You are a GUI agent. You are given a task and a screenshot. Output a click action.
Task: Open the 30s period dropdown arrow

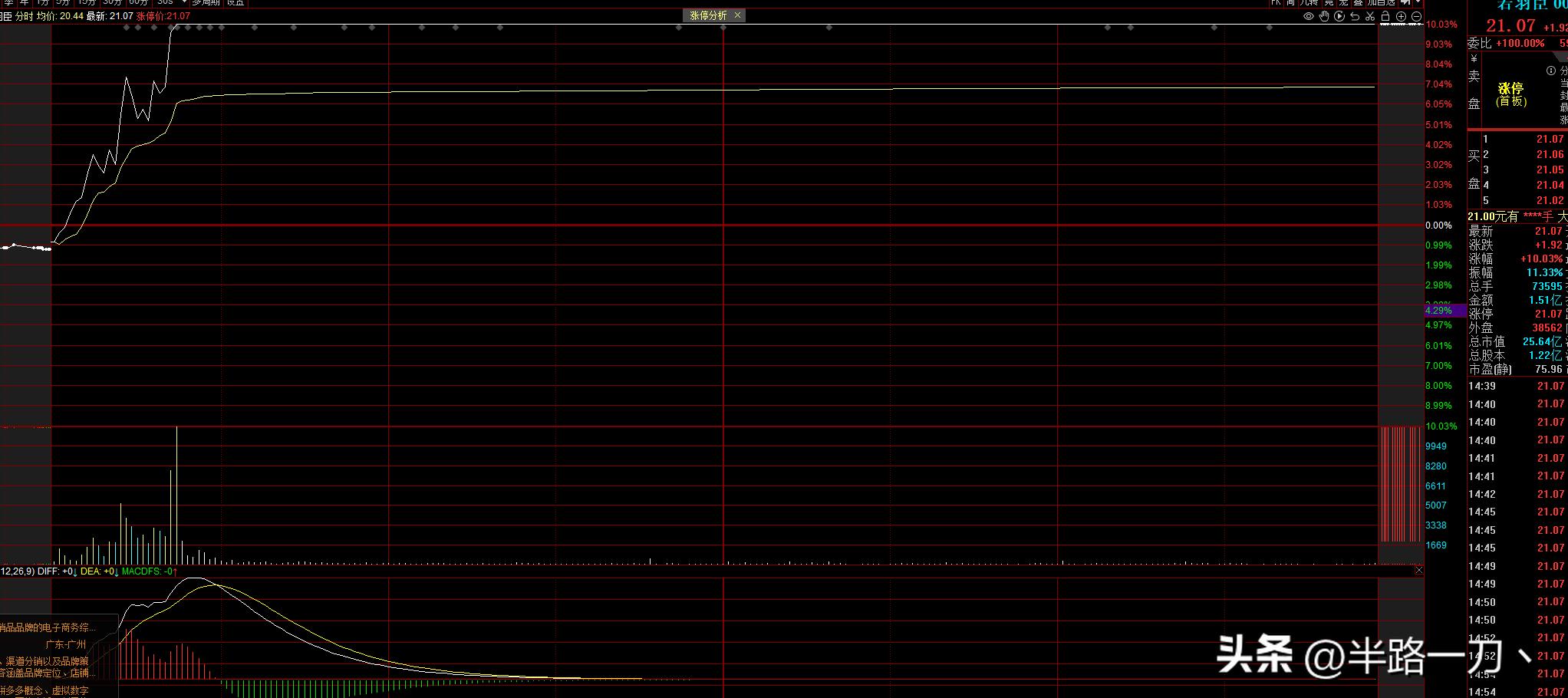(184, 2)
